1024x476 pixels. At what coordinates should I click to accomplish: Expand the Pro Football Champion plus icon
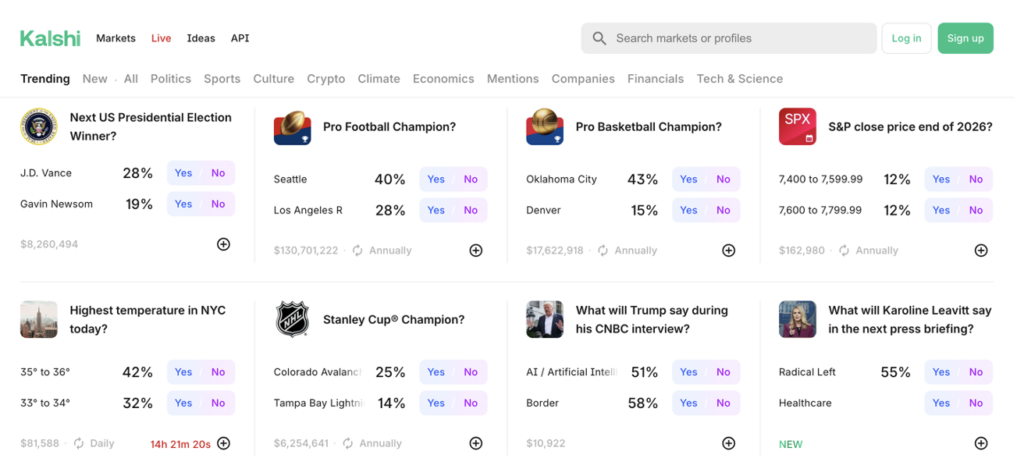[x=476, y=250]
